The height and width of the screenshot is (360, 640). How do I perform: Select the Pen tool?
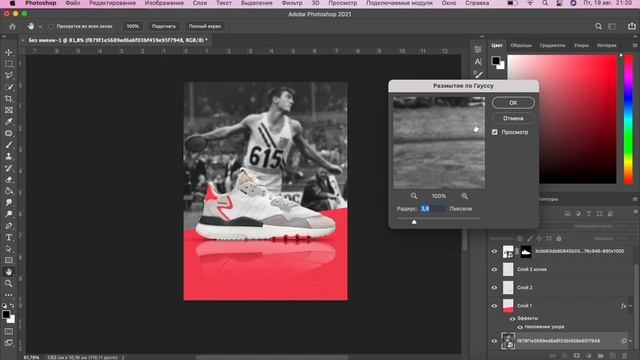click(x=9, y=226)
